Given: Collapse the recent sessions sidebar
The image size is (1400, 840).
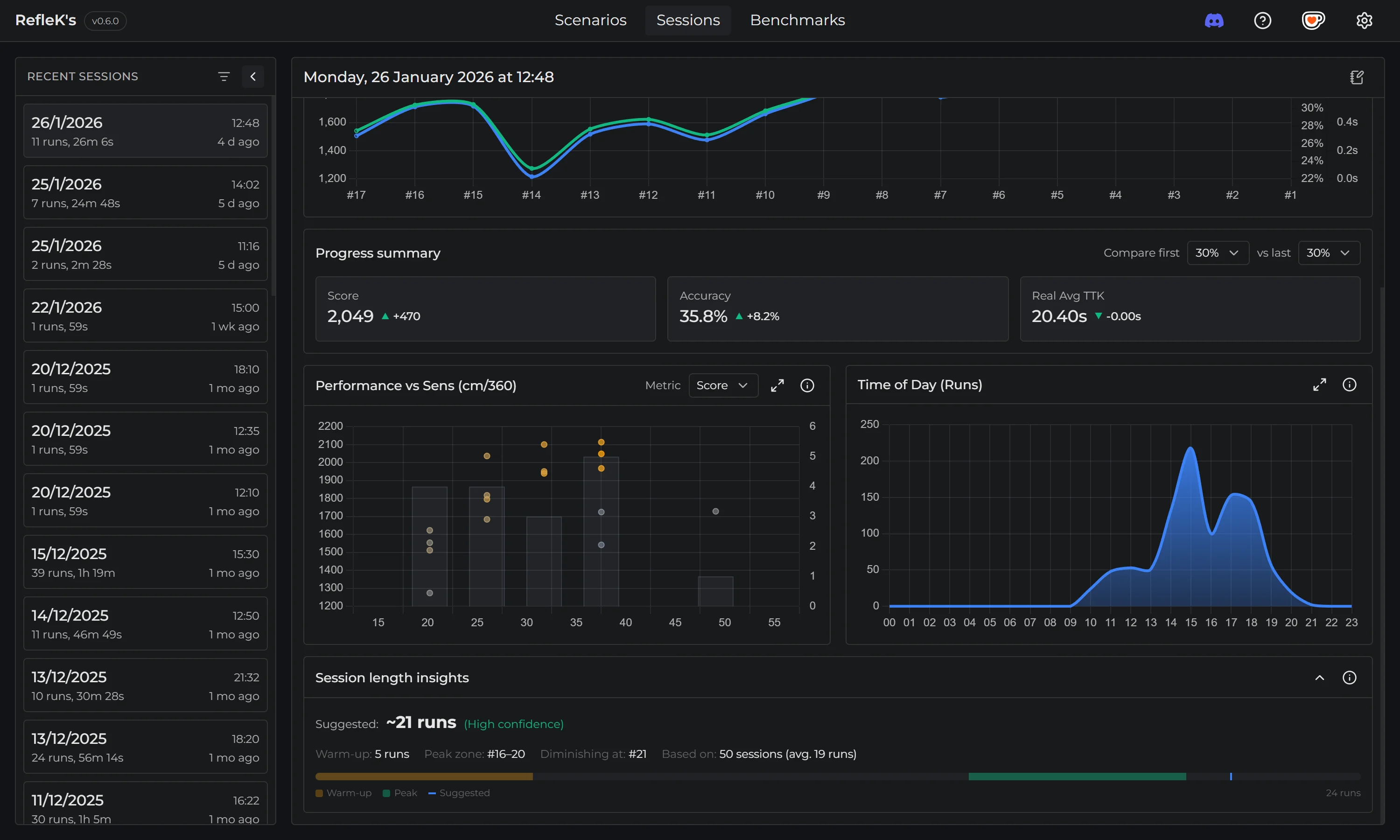Looking at the screenshot, I should 253,77.
